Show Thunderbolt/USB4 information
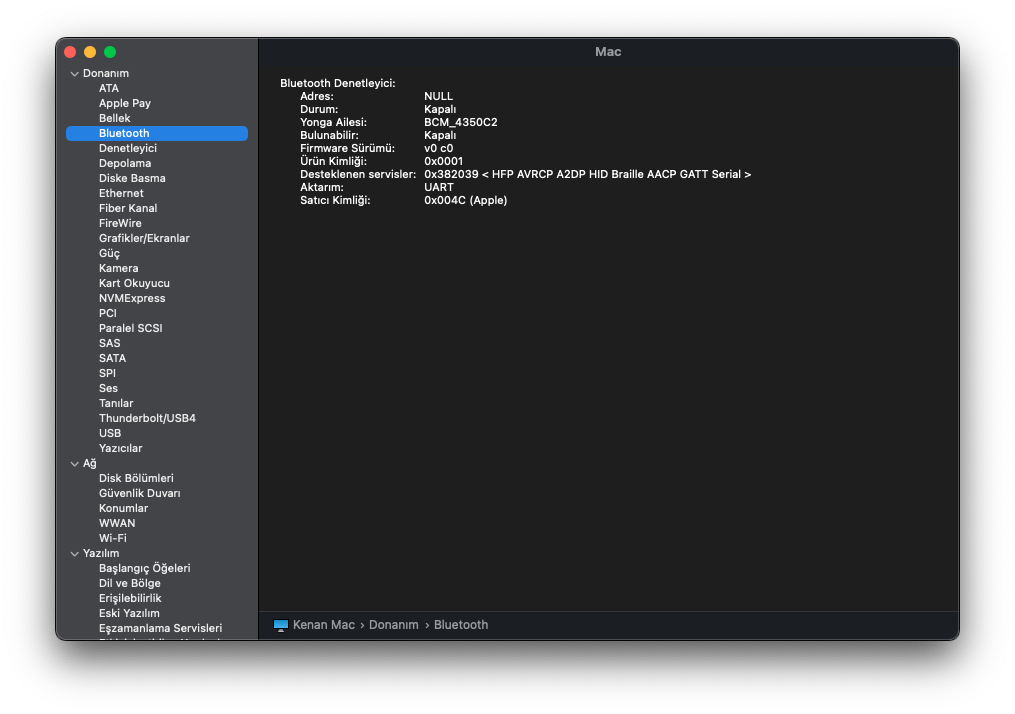Viewport: 1015px width, 714px height. (x=147, y=418)
